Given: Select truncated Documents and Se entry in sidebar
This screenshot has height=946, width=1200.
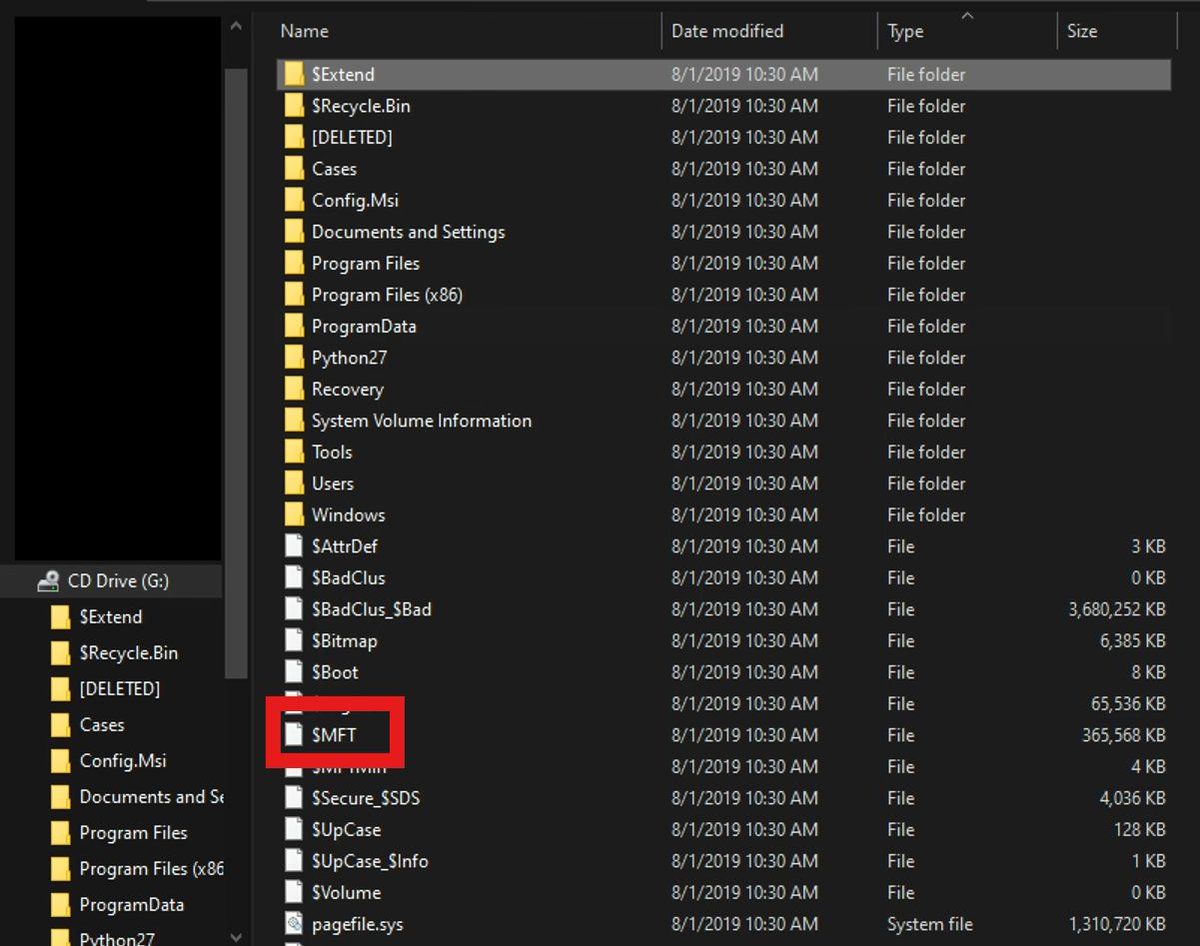Looking at the screenshot, I should (152, 797).
